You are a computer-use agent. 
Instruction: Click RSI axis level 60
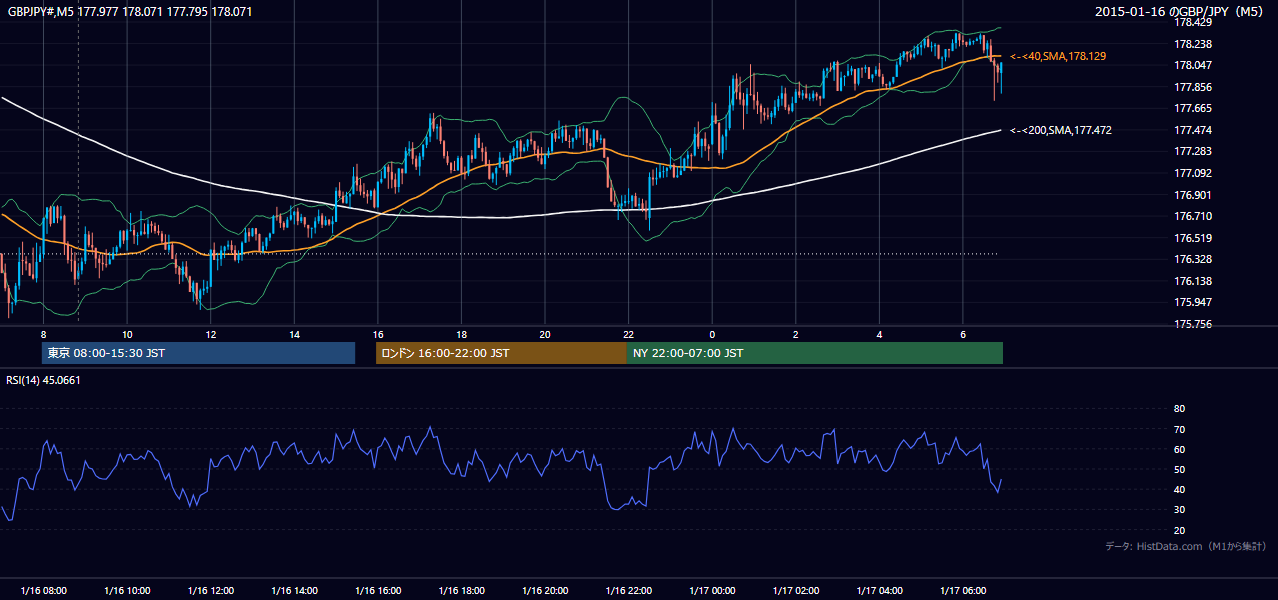click(1179, 449)
